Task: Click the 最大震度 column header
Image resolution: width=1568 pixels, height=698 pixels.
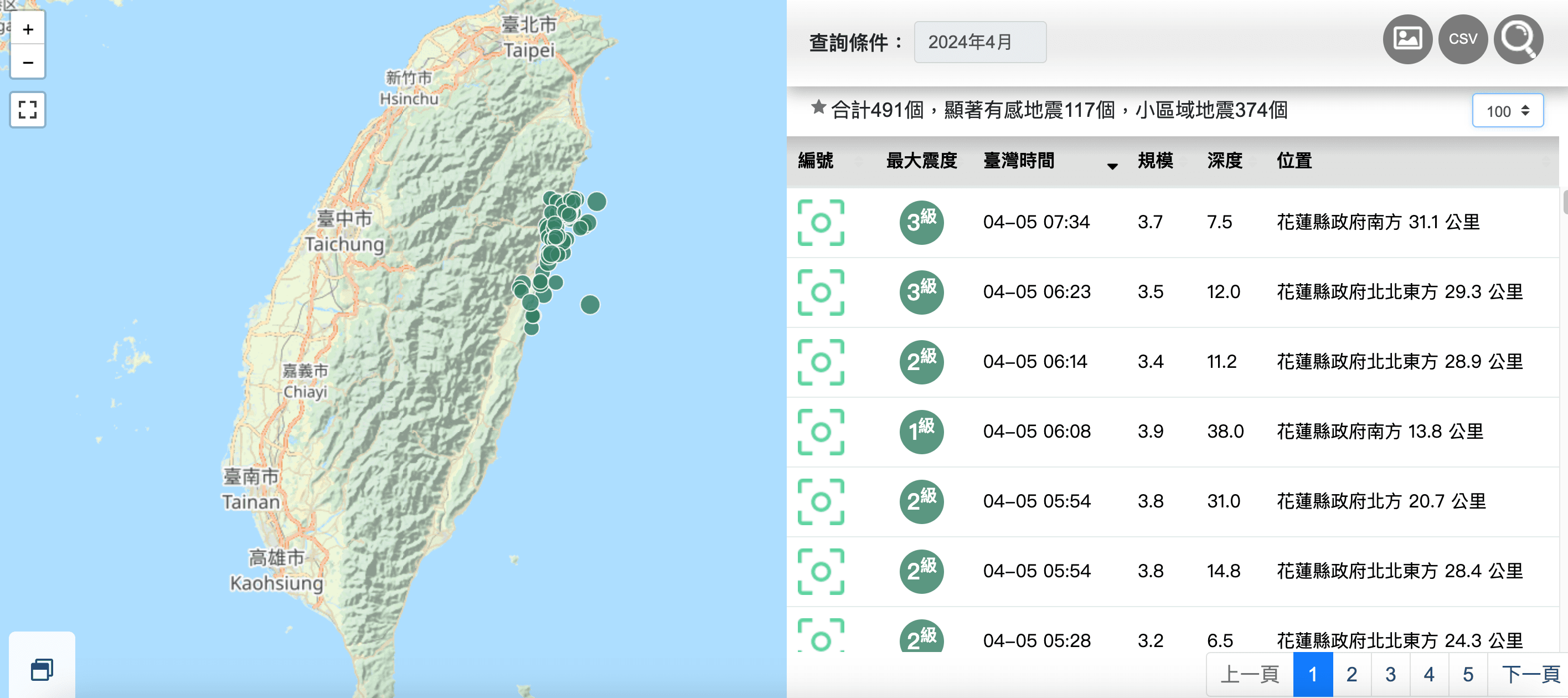Action: click(x=921, y=161)
